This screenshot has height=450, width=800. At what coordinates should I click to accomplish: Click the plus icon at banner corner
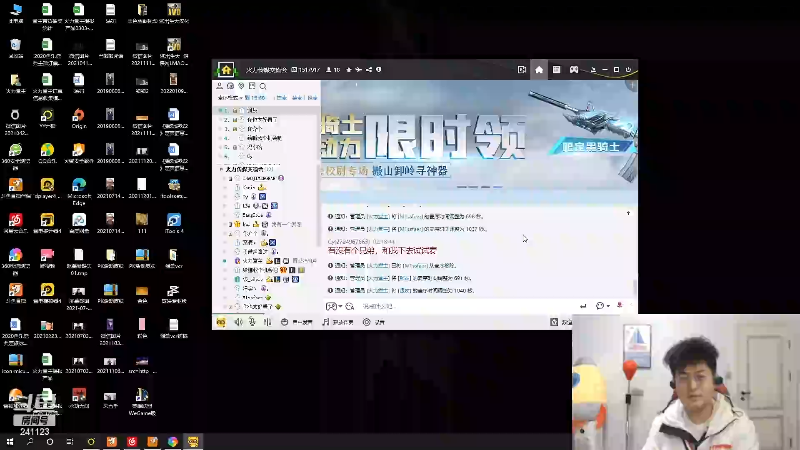[633, 85]
